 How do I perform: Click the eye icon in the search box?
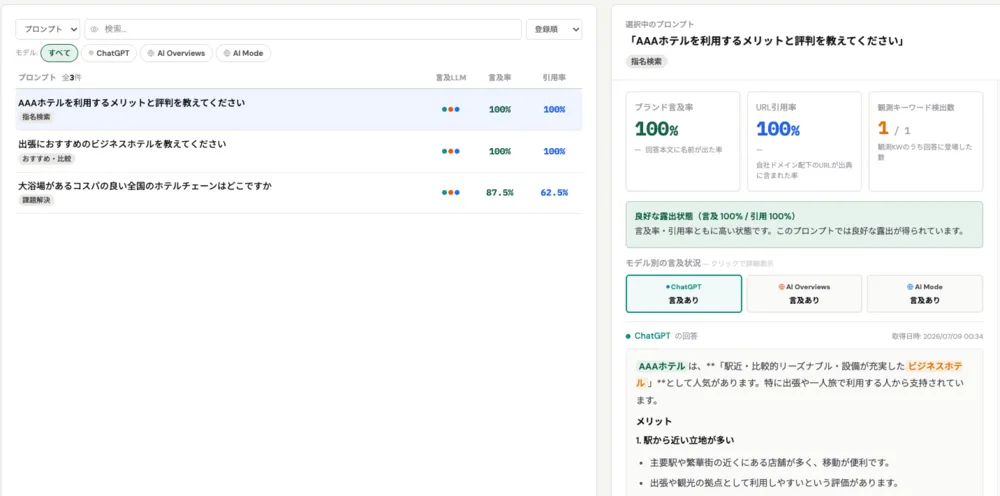pos(95,29)
